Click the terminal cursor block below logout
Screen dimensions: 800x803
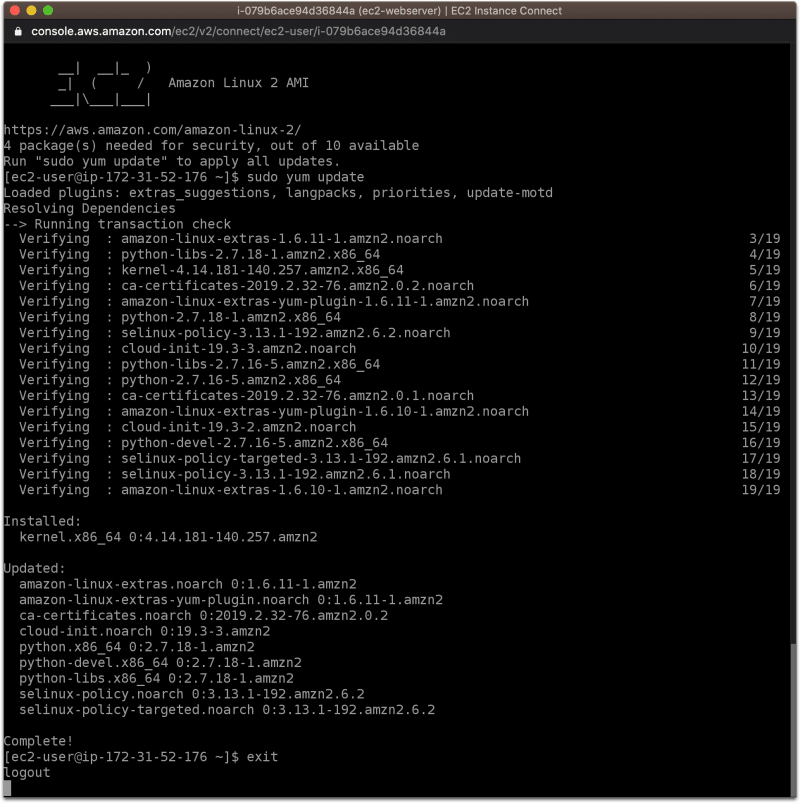click(x=7, y=788)
